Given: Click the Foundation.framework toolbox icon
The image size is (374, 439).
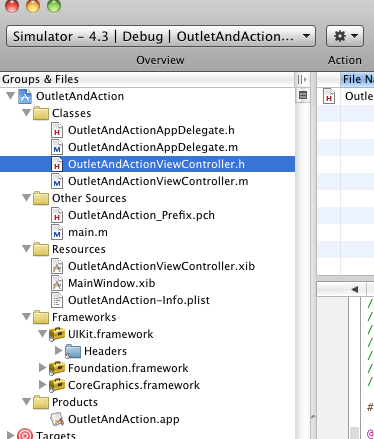Looking at the screenshot, I should 57,368.
